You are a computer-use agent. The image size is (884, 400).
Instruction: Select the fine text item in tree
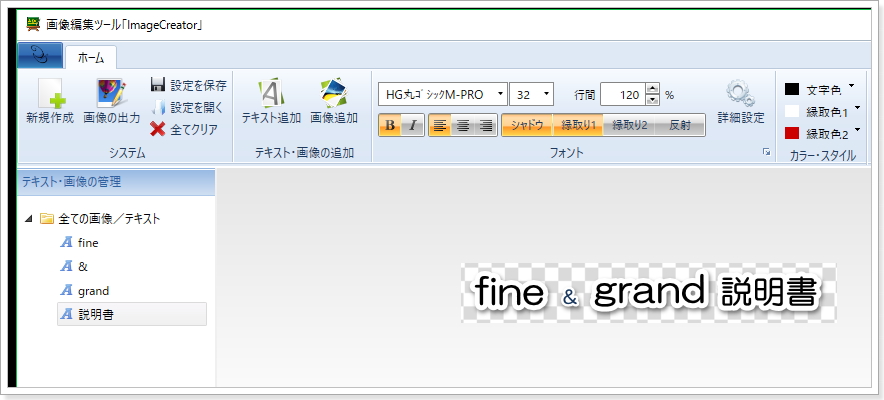click(x=88, y=243)
